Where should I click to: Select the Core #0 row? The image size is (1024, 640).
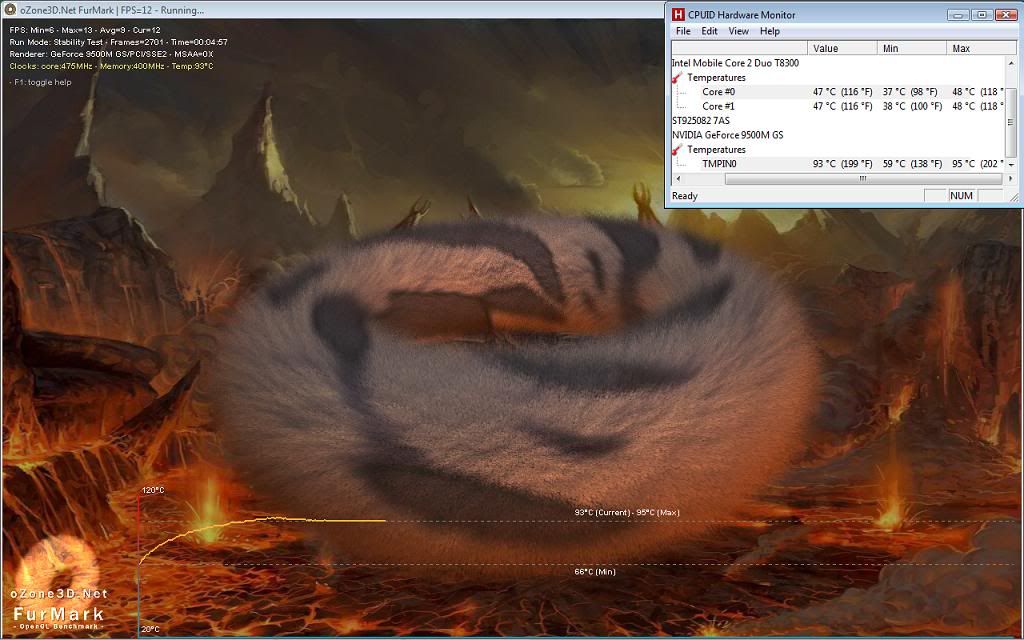tap(838, 91)
